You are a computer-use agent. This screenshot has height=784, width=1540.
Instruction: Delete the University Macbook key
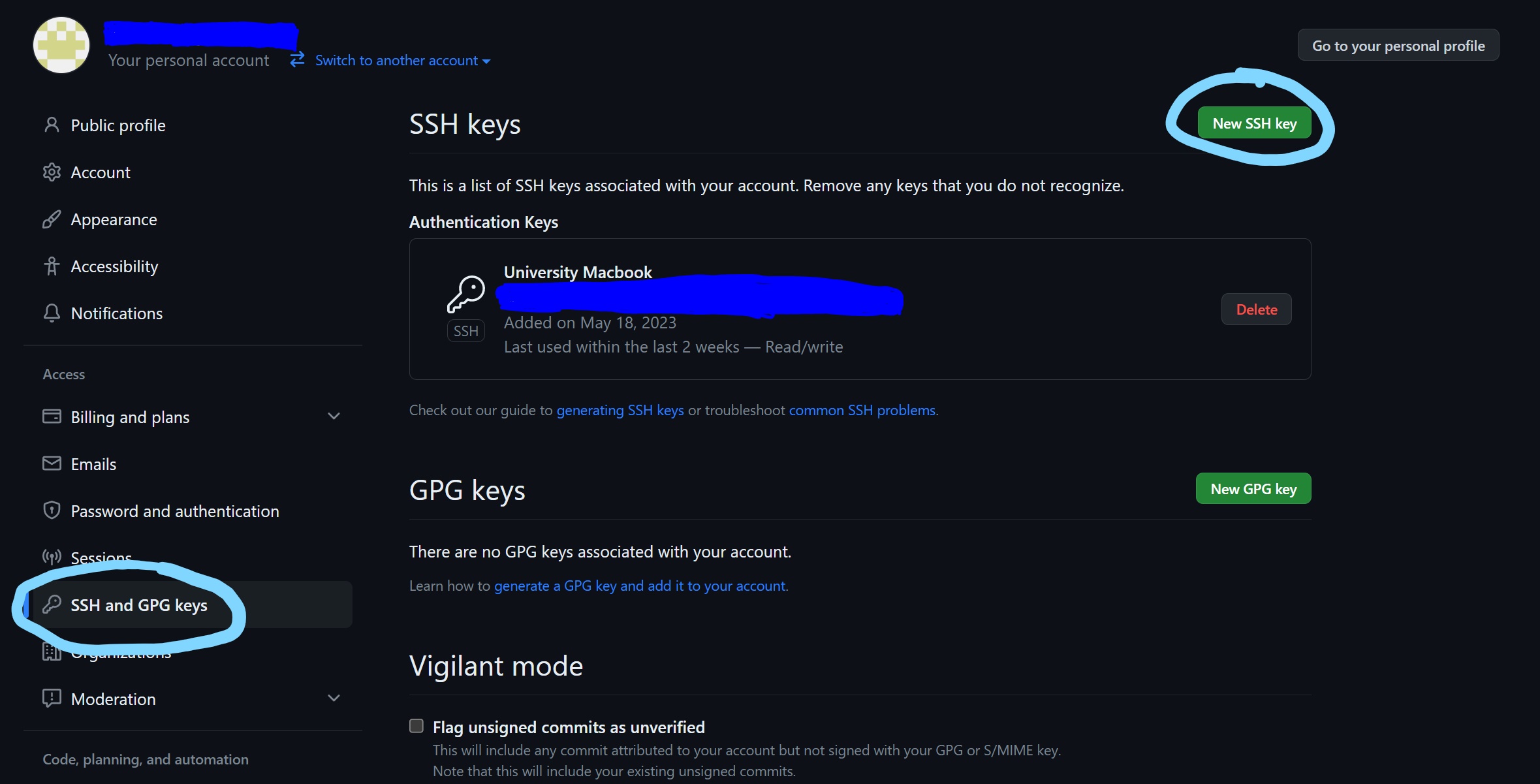[1255, 309]
